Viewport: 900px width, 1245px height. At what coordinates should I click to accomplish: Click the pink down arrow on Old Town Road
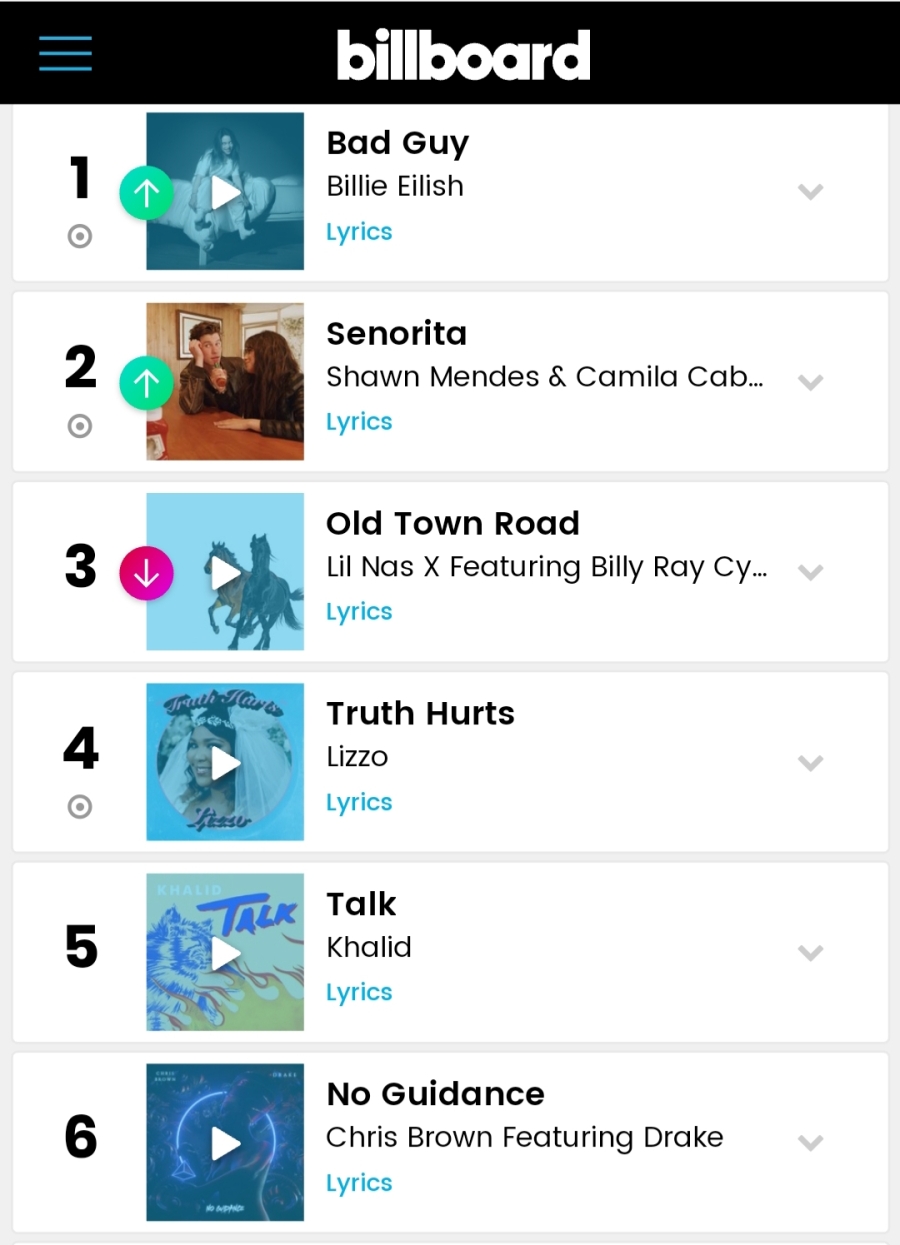pyautogui.click(x=147, y=573)
